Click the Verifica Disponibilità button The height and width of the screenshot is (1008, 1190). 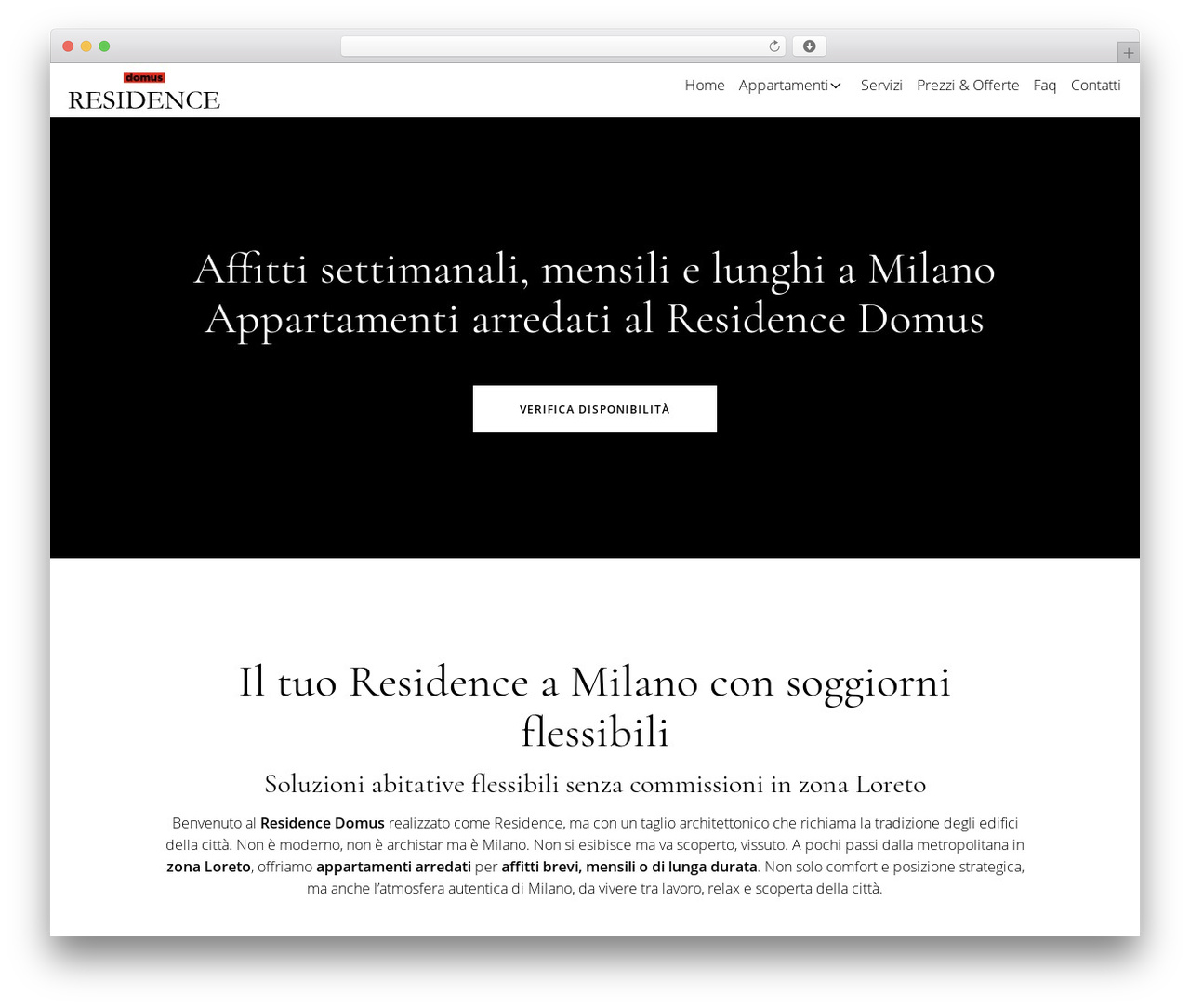(595, 409)
